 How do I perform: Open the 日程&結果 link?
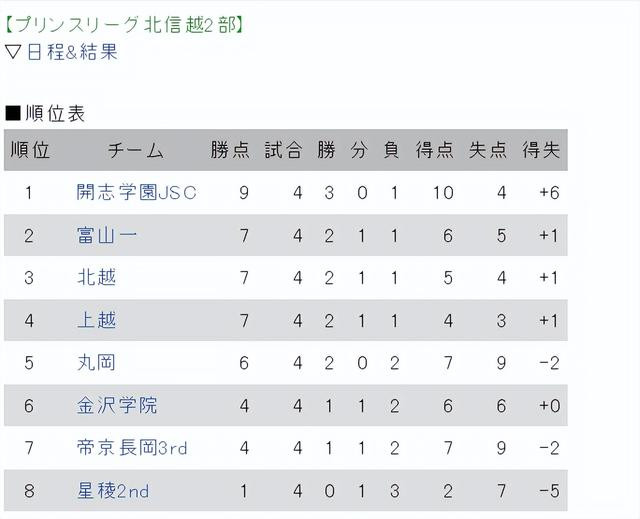point(72,52)
